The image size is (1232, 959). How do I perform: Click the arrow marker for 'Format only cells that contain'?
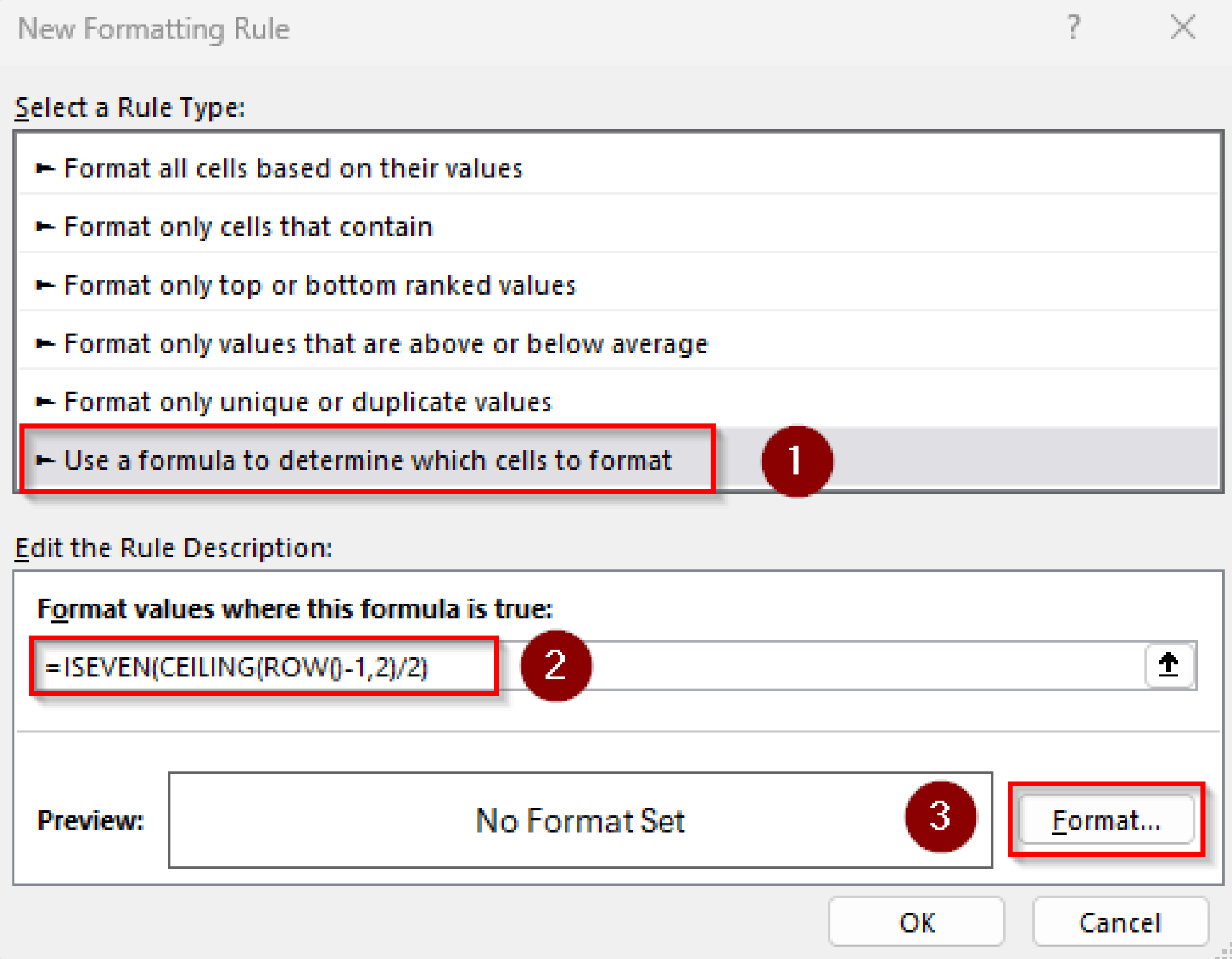44,227
